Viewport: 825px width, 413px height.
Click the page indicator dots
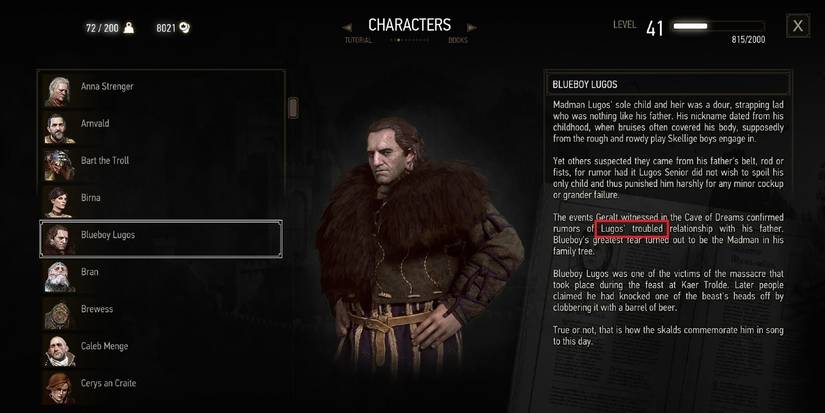410,40
